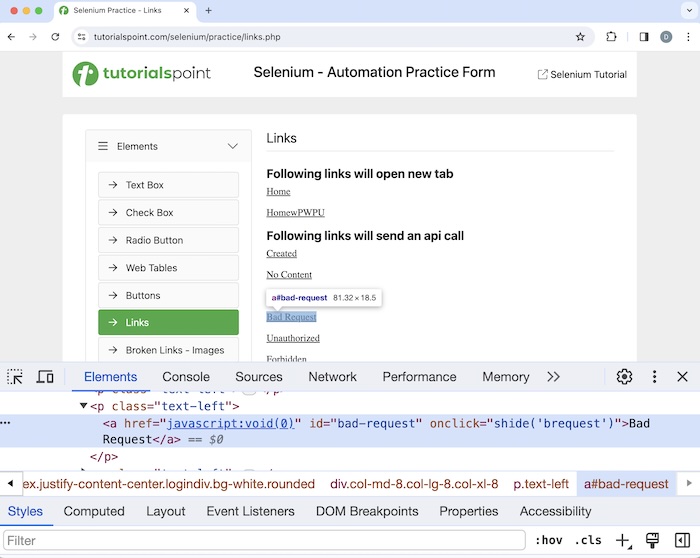Viewport: 700px width, 558px height.
Task: Toggle the :hov element state button
Action: click(549, 540)
